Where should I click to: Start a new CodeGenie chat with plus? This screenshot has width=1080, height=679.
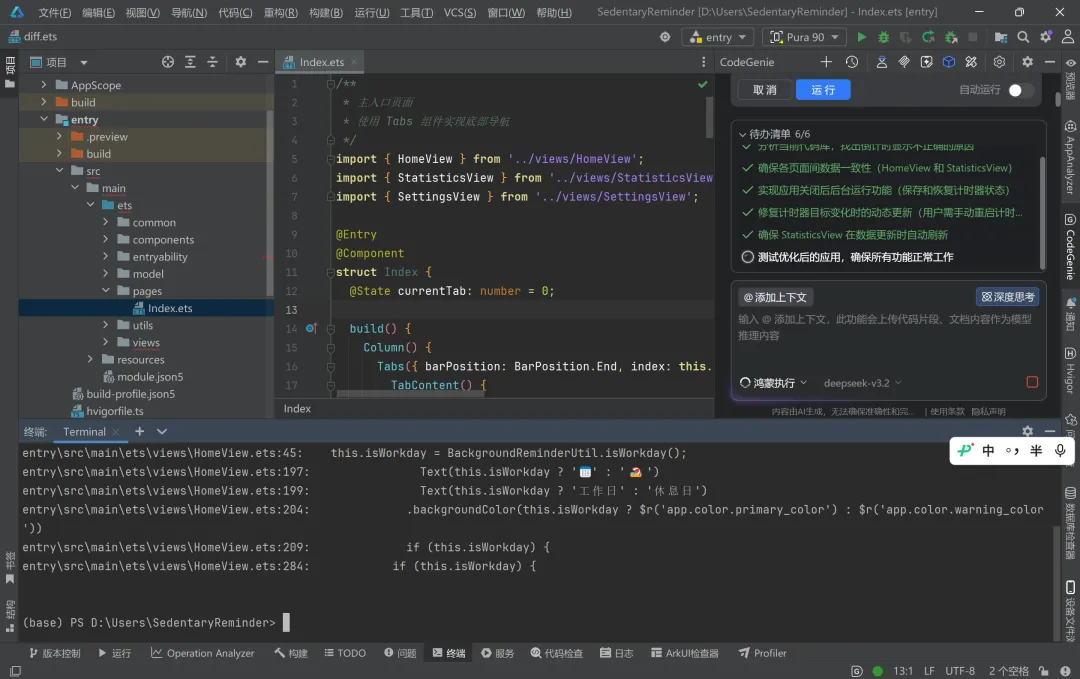tap(826, 62)
